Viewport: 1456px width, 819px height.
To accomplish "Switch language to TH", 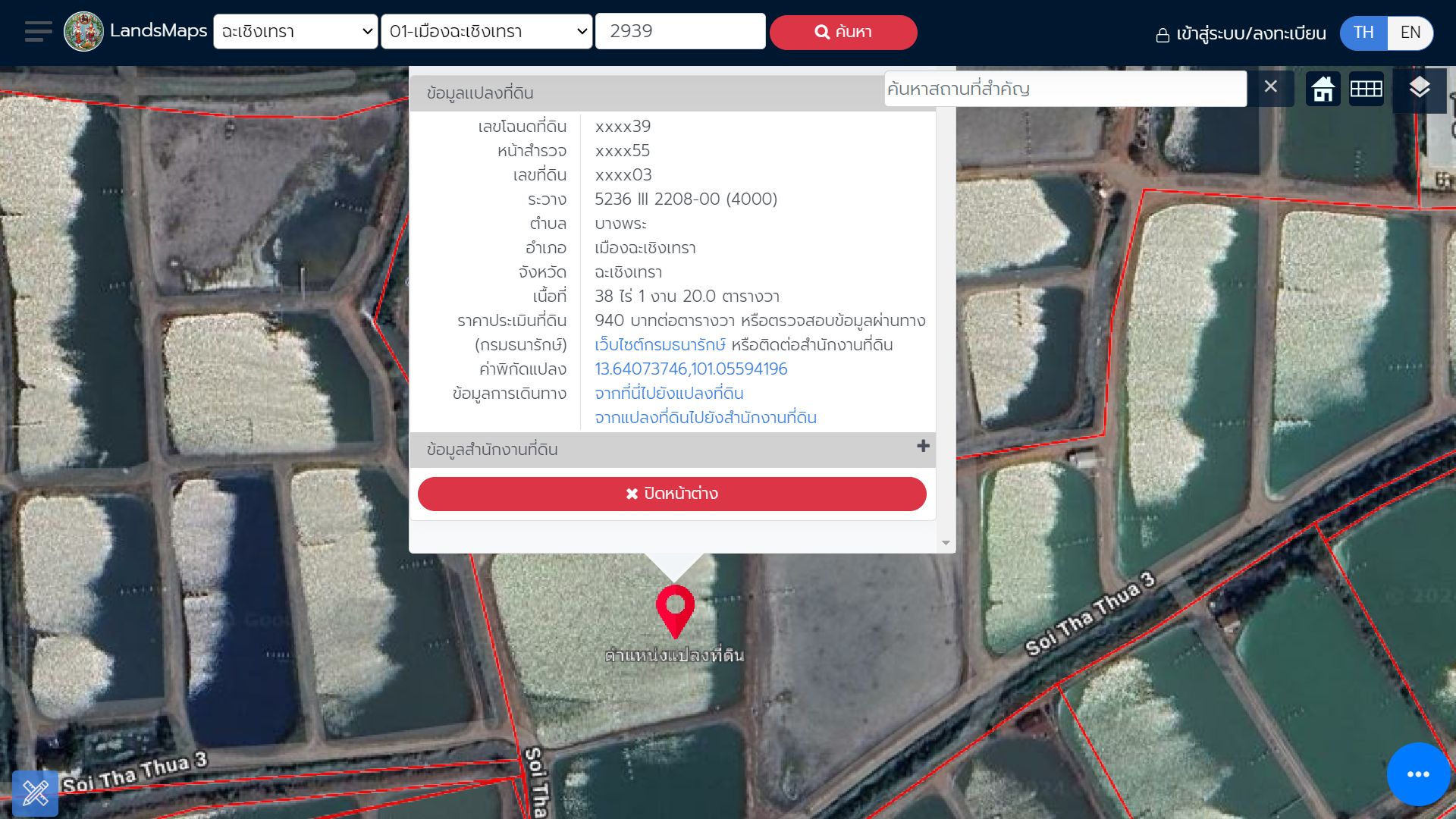I will (1363, 33).
